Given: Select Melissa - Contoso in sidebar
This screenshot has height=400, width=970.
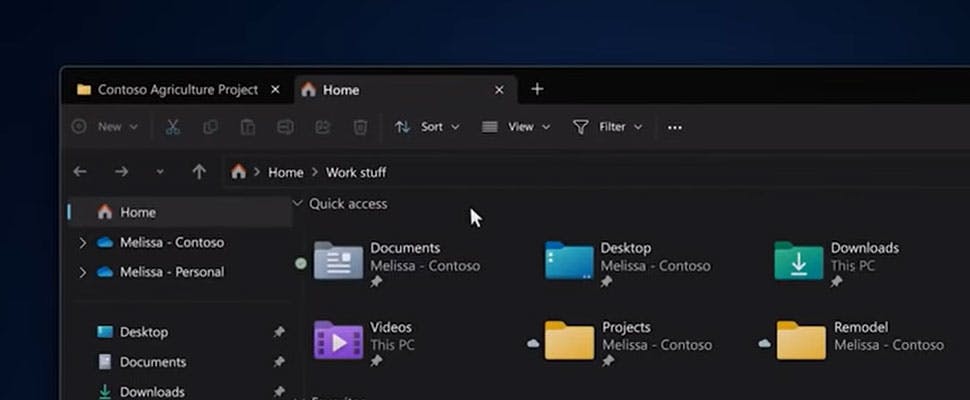Looking at the screenshot, I should [172, 242].
